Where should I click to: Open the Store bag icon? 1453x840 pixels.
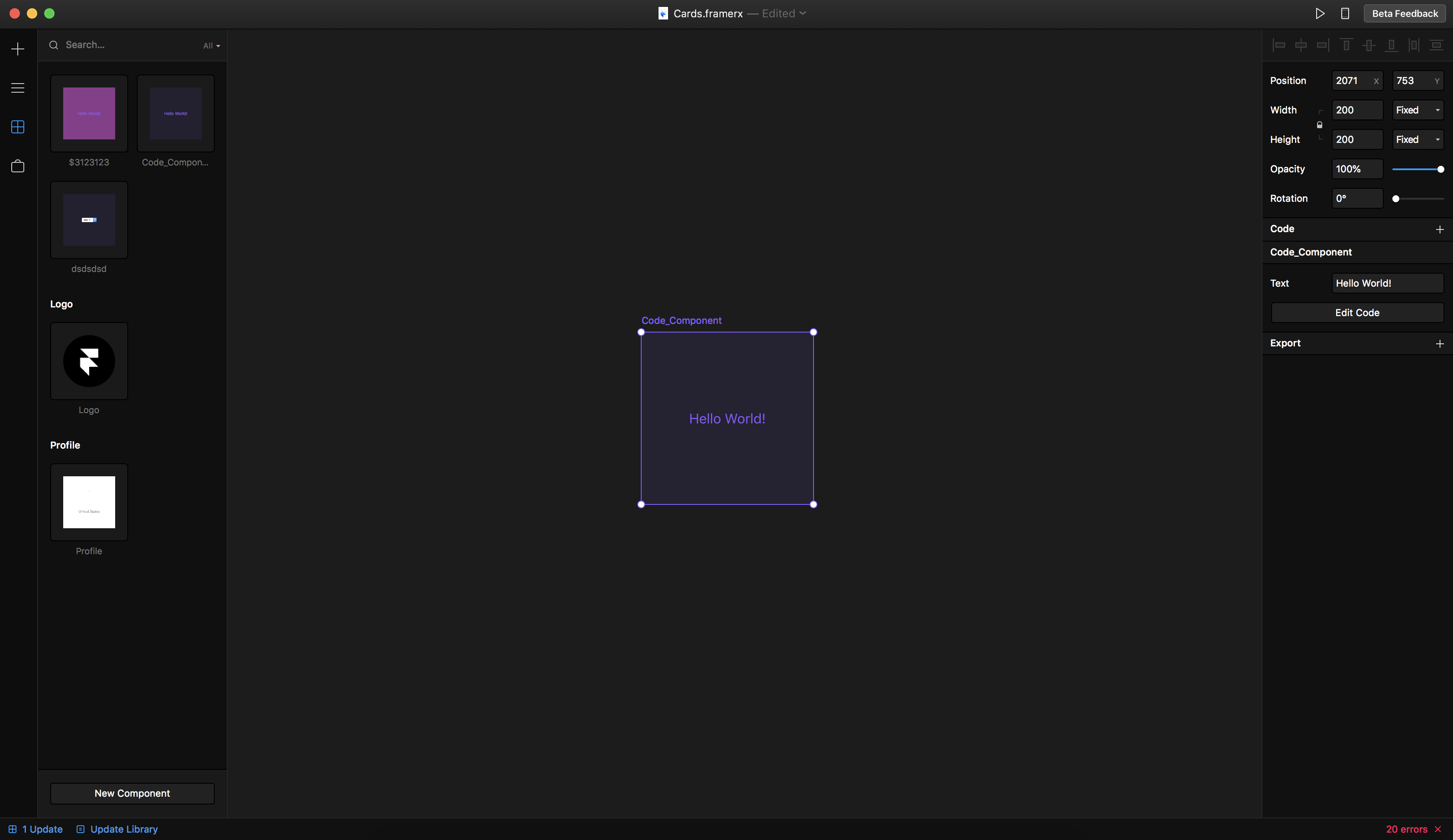tap(18, 166)
